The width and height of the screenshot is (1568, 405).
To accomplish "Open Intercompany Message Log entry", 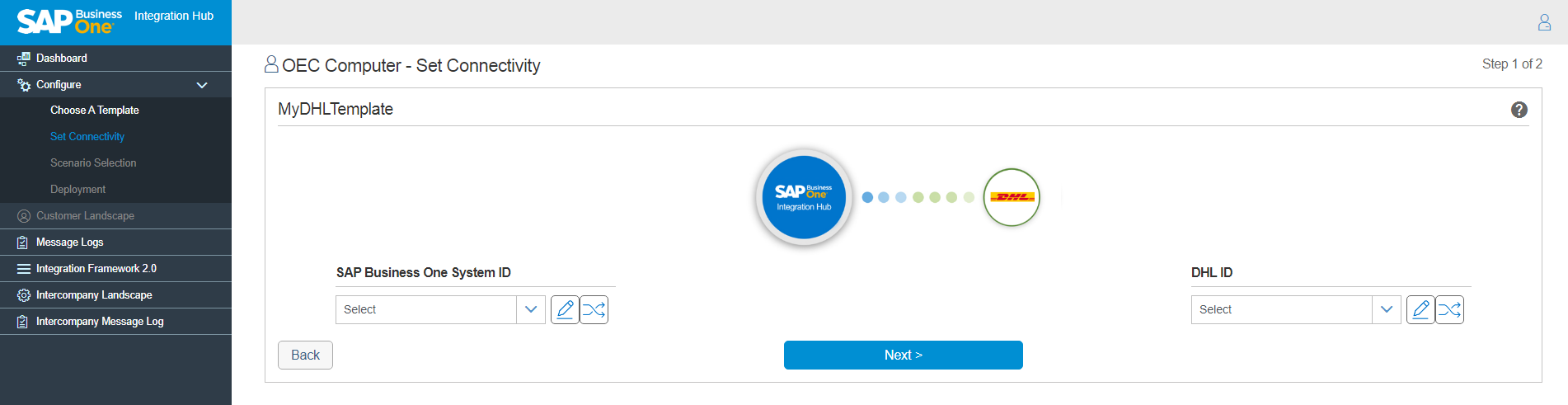I will click(100, 322).
